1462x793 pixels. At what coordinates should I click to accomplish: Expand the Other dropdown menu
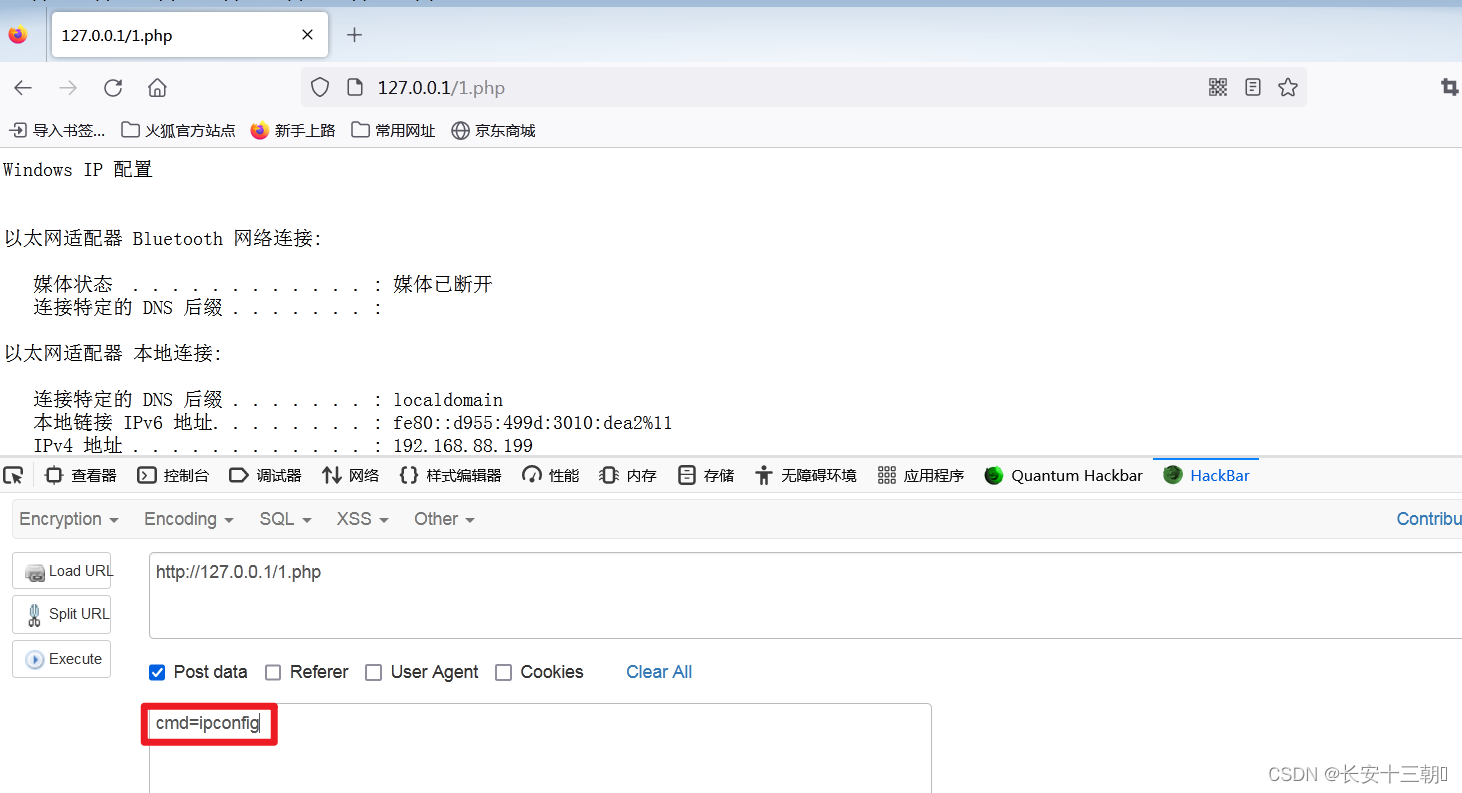pos(444,519)
